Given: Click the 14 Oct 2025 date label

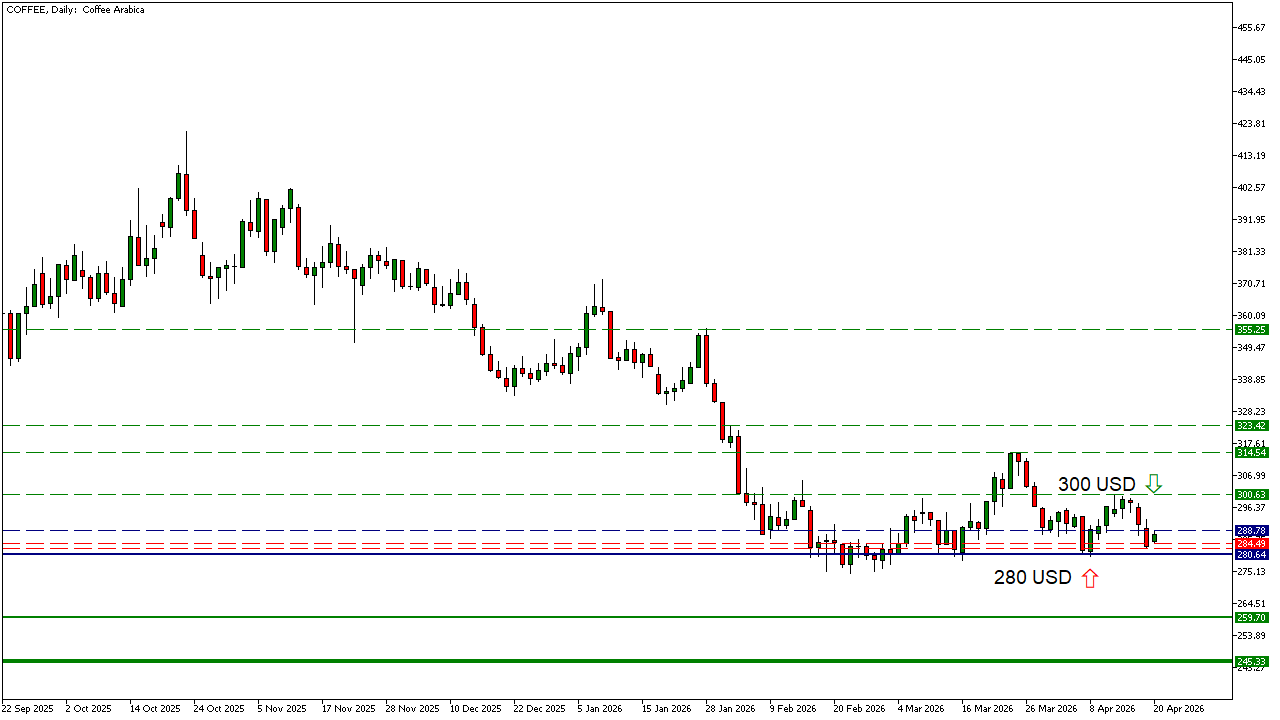Looking at the screenshot, I should (153, 708).
